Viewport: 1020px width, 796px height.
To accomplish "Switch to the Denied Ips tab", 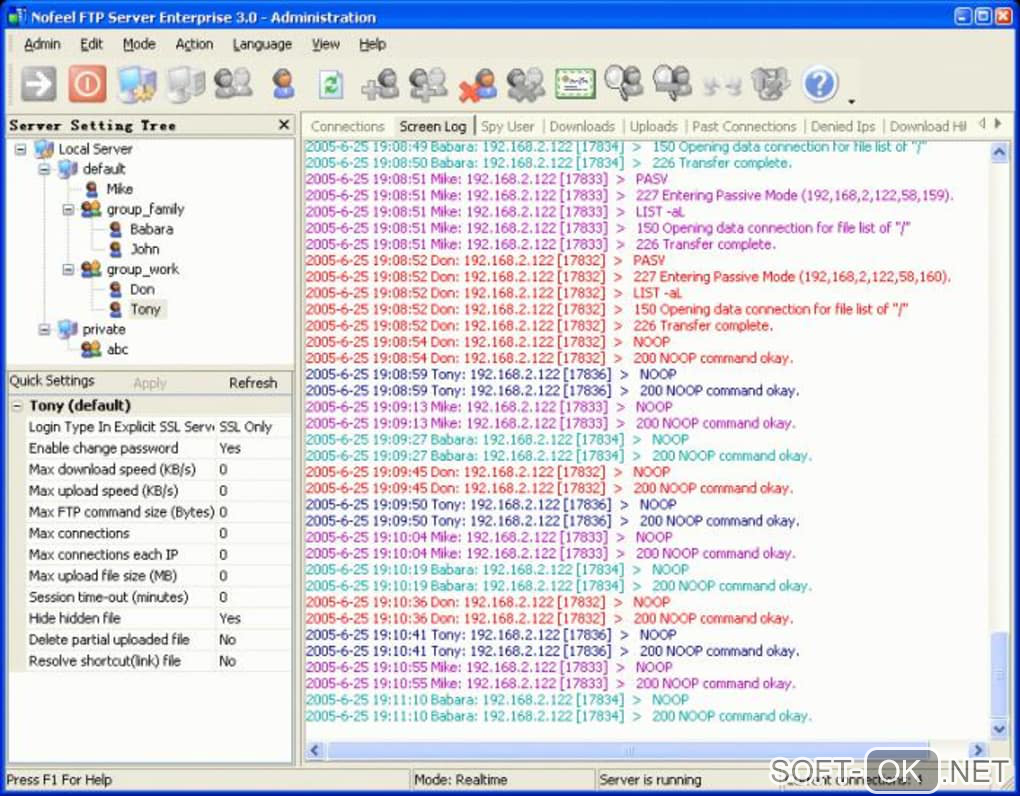I will point(843,126).
